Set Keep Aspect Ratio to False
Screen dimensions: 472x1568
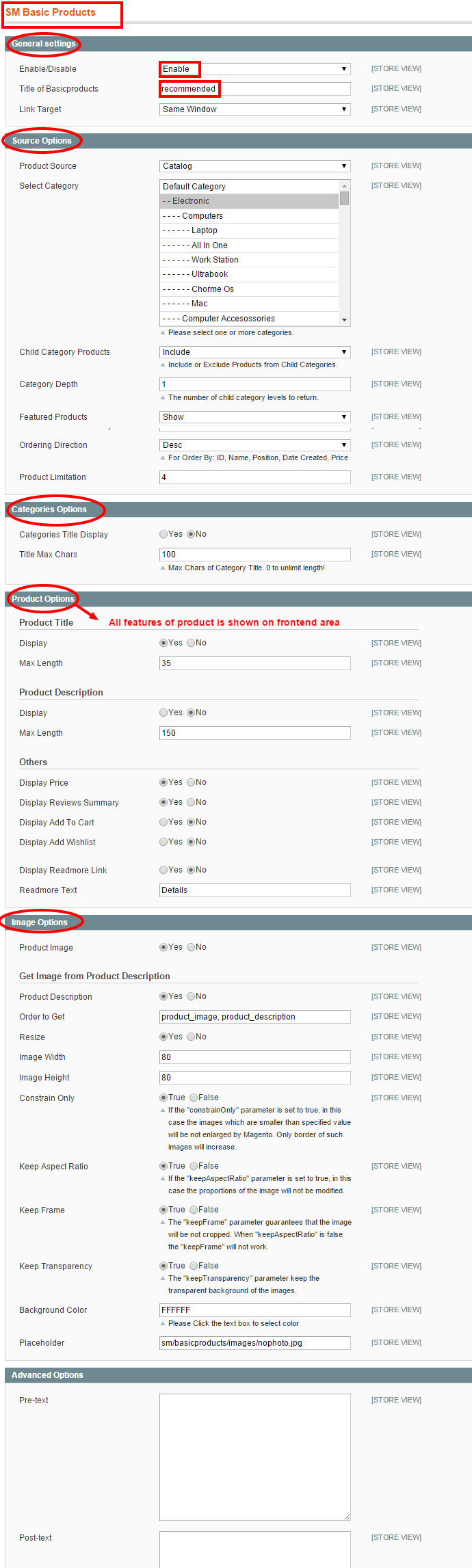click(x=194, y=1167)
